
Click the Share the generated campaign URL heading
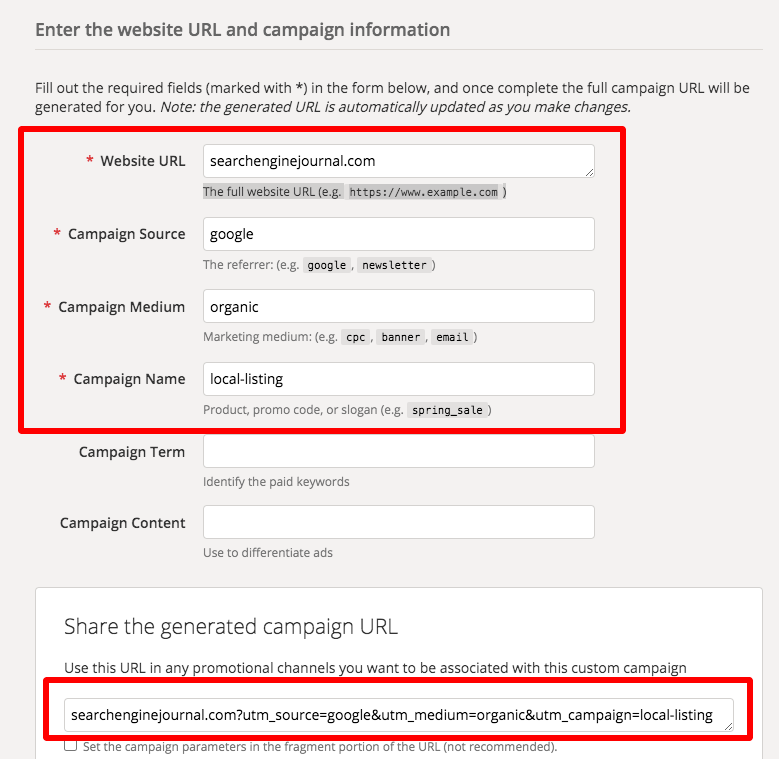point(231,627)
